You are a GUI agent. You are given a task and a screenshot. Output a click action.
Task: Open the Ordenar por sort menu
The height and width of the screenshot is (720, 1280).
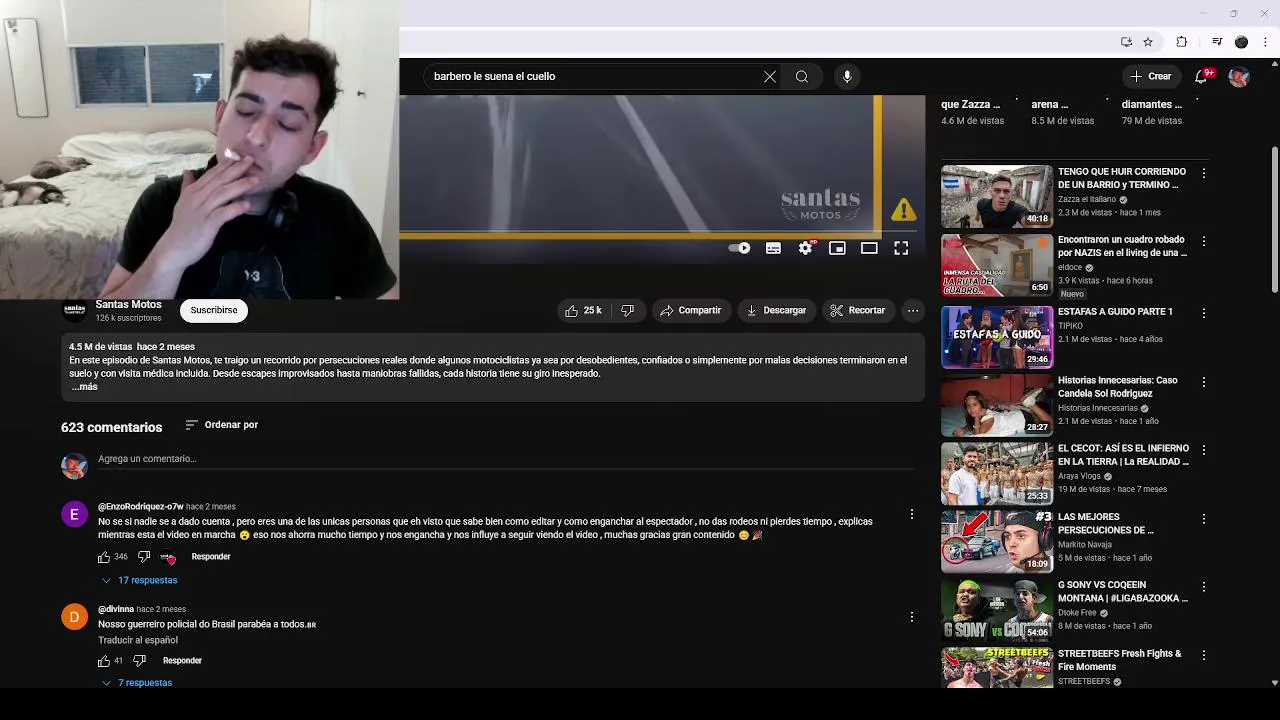coord(222,425)
